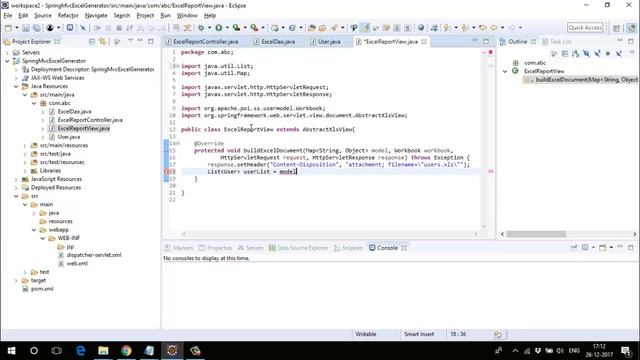Open File Explorer from taskbar
This screenshot has height=360, width=640.
click(x=103, y=351)
